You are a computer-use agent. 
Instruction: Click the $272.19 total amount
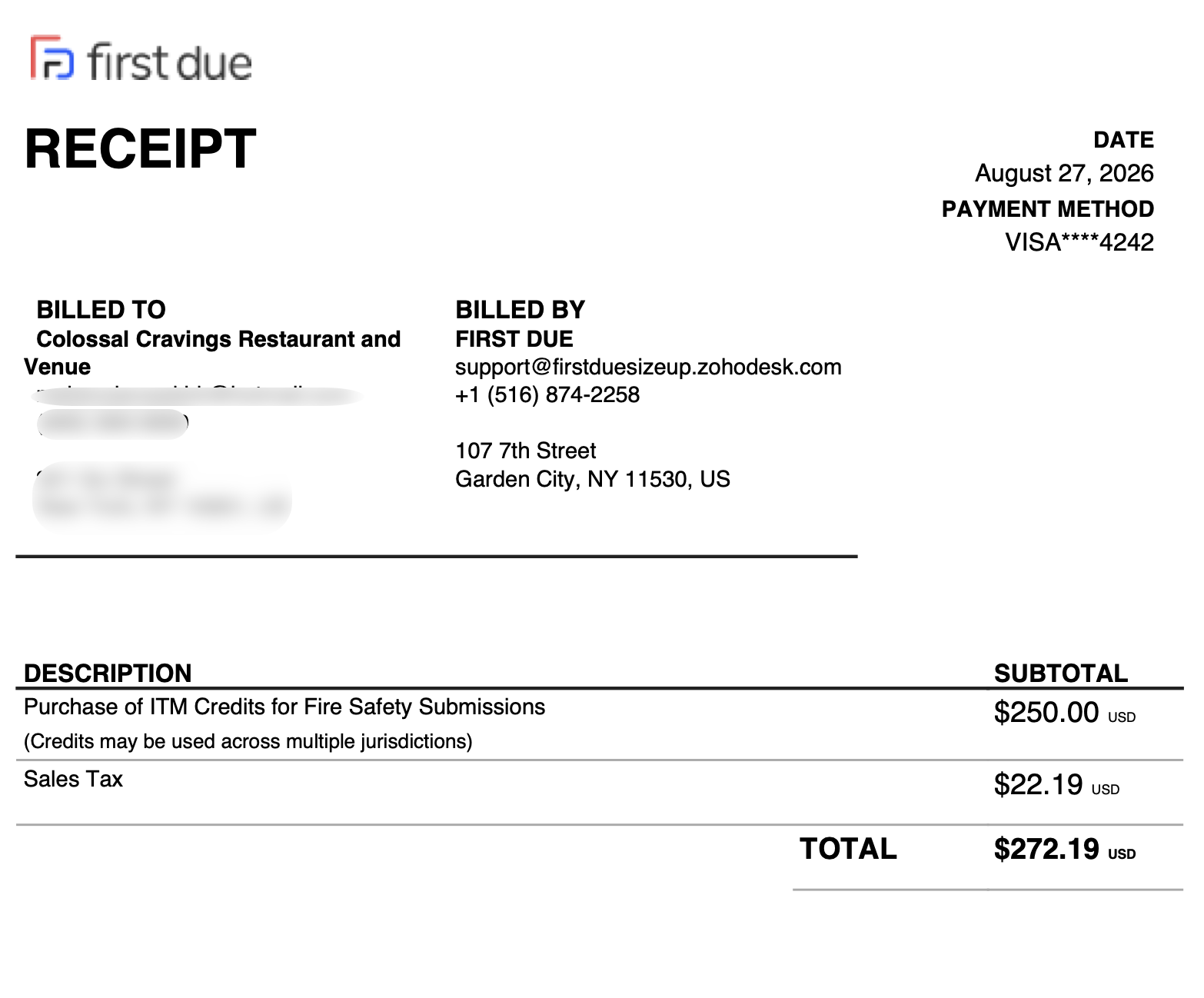[1046, 849]
